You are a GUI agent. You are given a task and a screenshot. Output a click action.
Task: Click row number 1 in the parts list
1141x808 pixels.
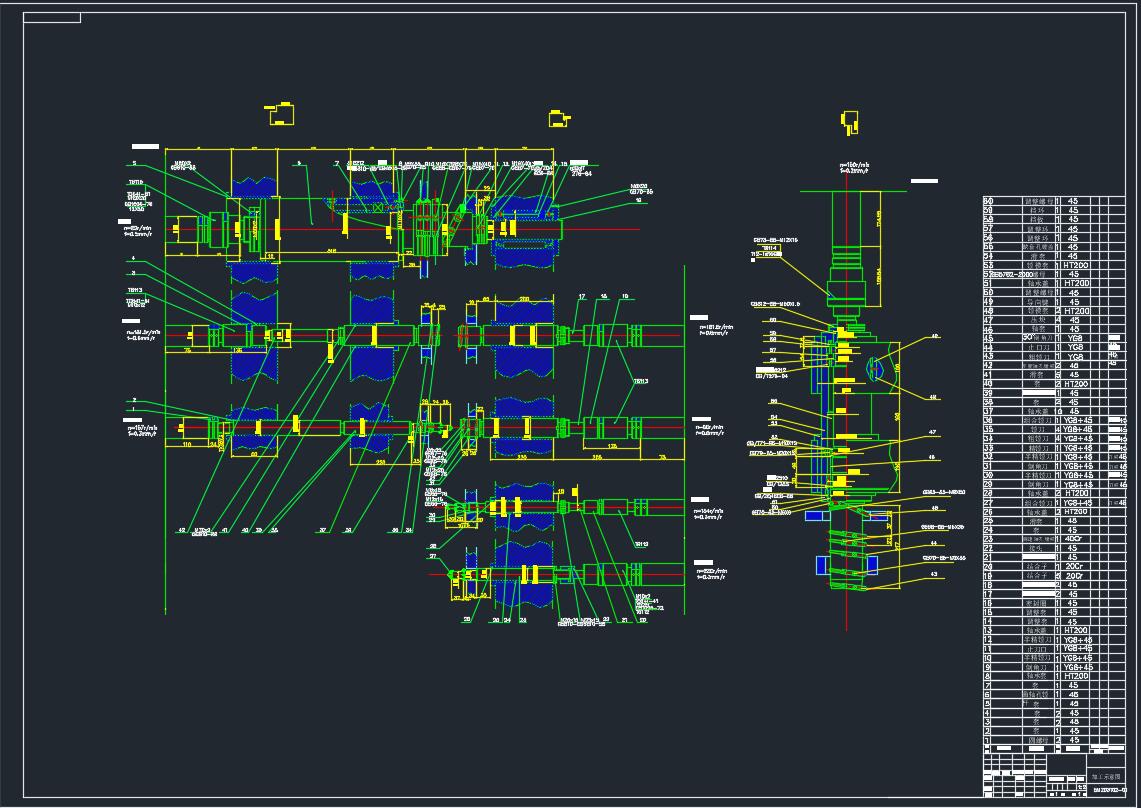click(x=988, y=740)
